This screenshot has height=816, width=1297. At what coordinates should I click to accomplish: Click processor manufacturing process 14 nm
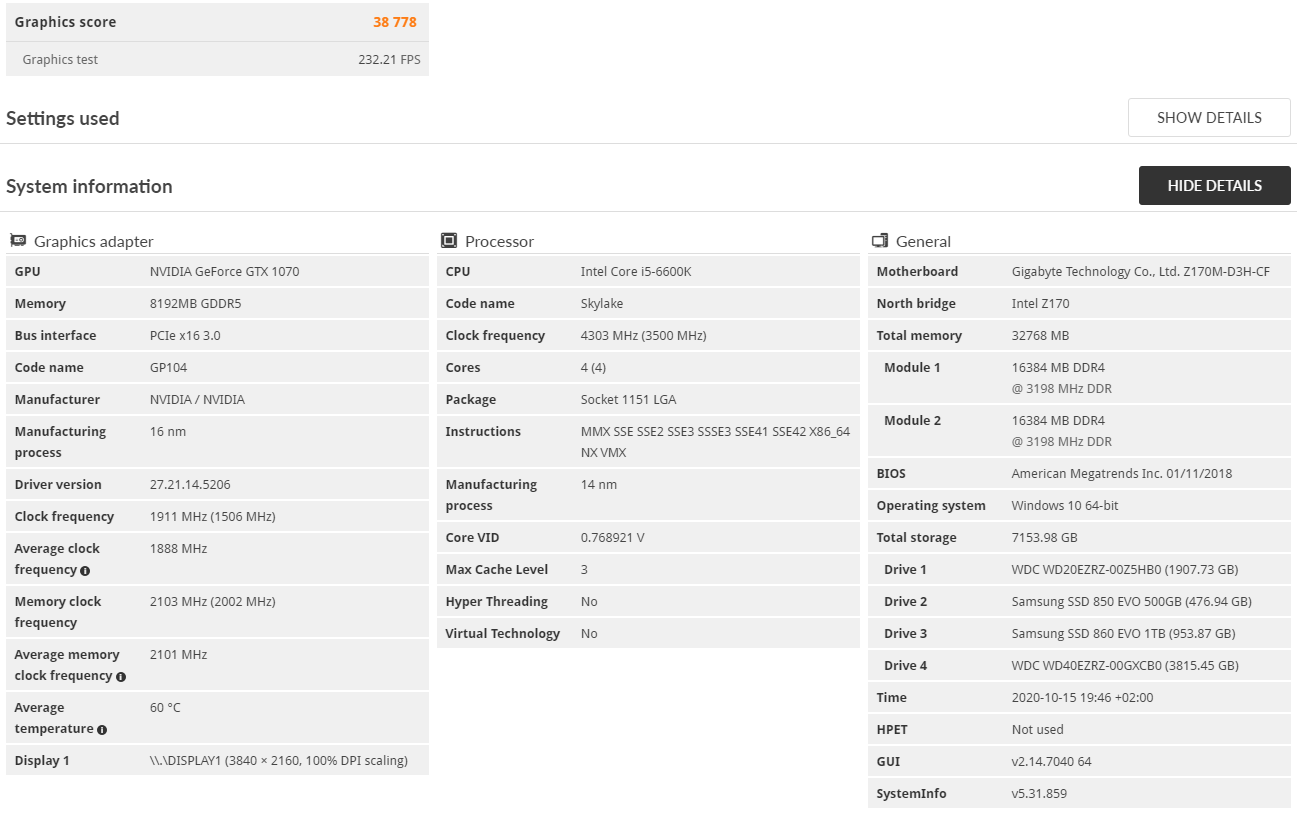click(x=599, y=484)
